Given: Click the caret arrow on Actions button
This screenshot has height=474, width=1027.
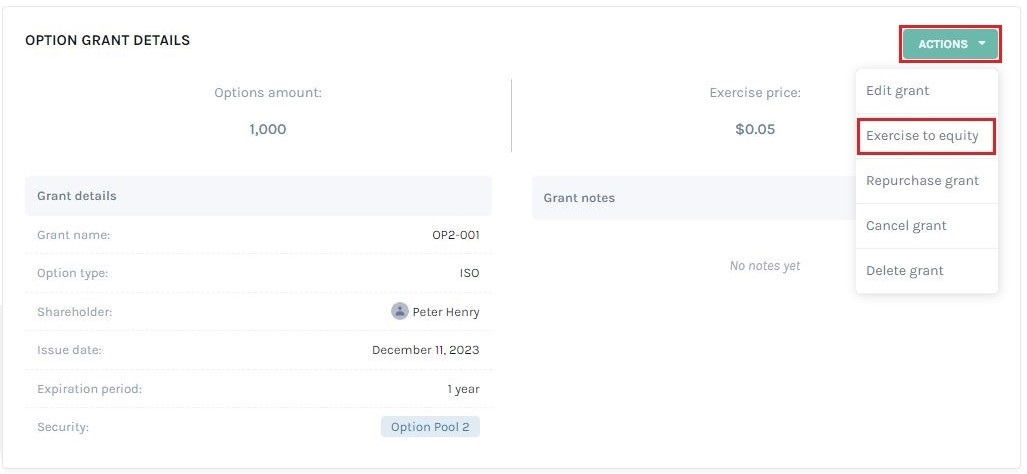Looking at the screenshot, I should (982, 44).
